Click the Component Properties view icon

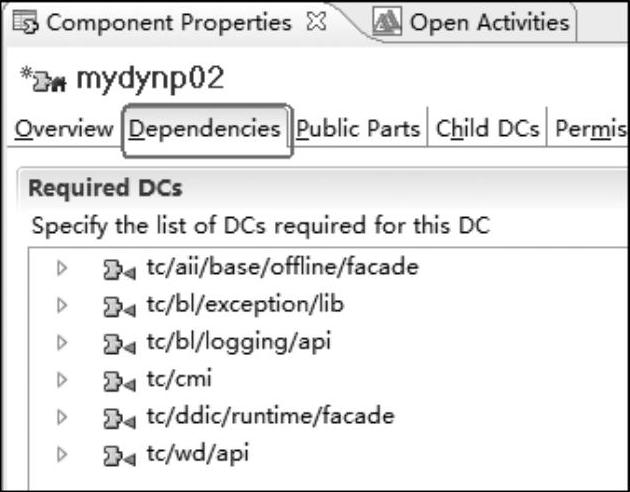tap(25, 22)
